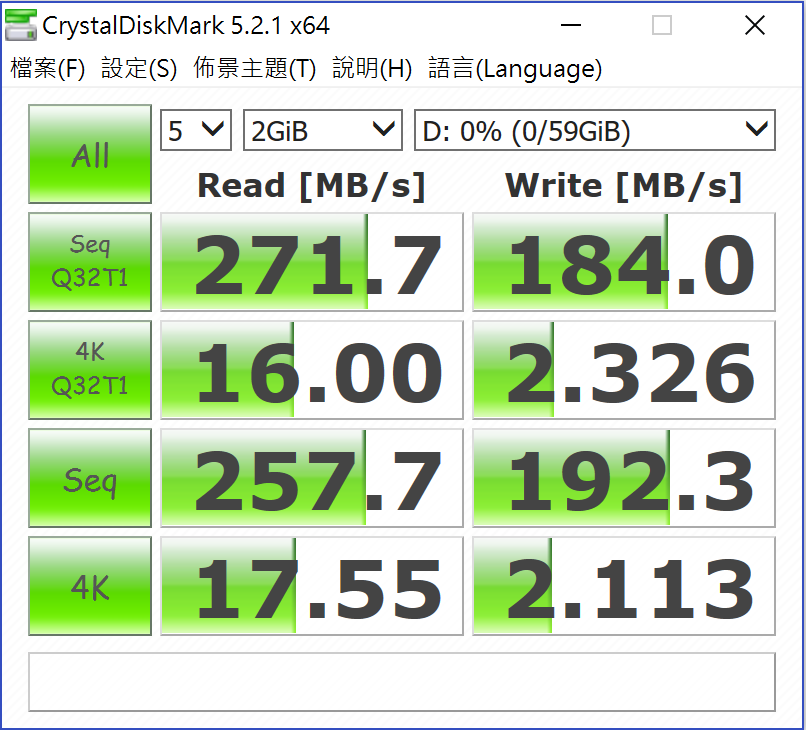This screenshot has width=806, height=730.
Task: Click the Seq write value 192.3
Action: click(x=624, y=478)
